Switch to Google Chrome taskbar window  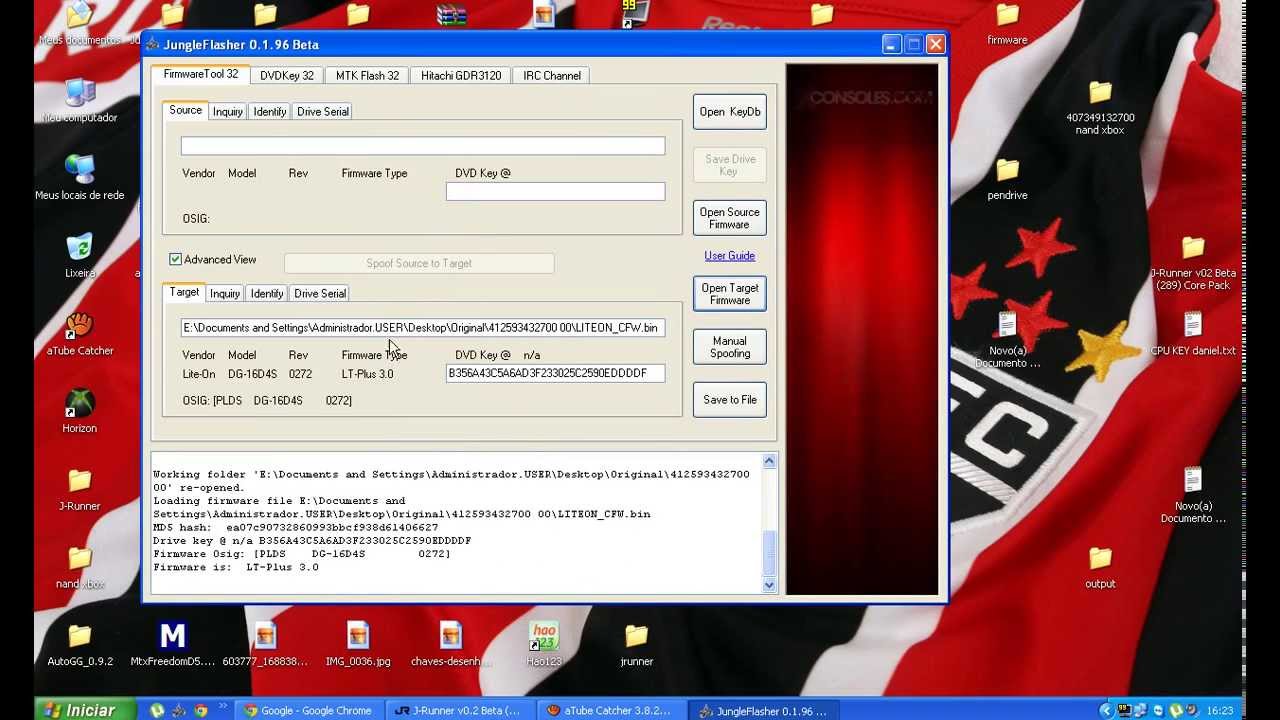[309, 711]
